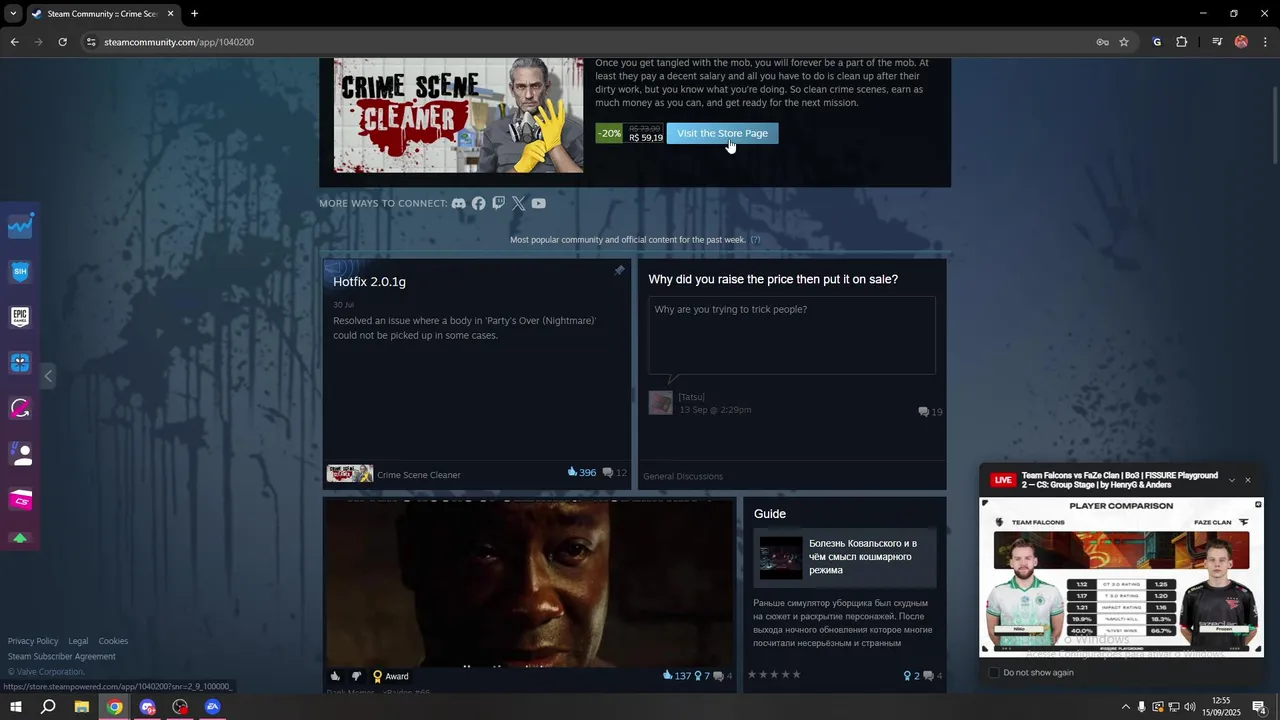The image size is (1280, 720).
Task: Open the X (Twitter) link icon
Action: point(518,203)
